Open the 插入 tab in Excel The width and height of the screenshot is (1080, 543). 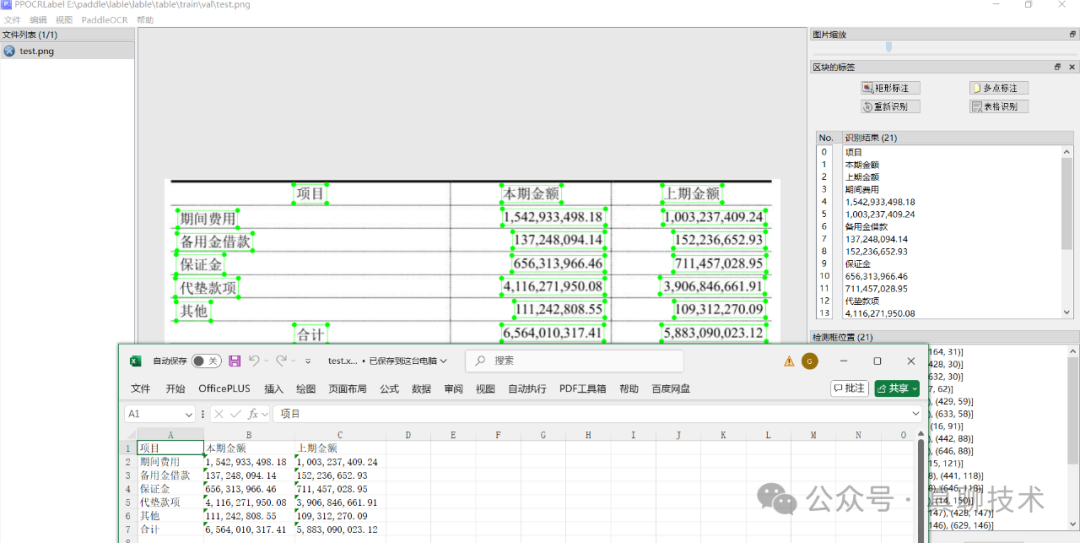pyautogui.click(x=273, y=388)
